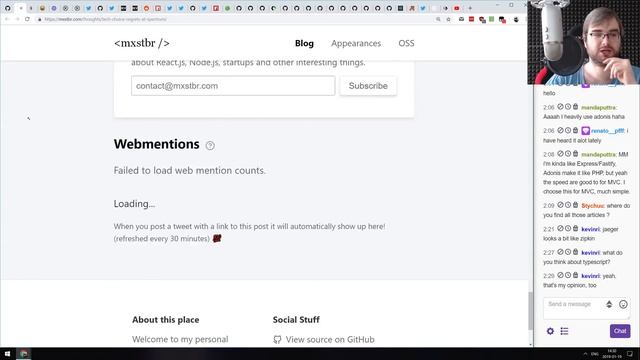Click the 'About this place' heading
The image size is (640, 360).
pos(166,320)
